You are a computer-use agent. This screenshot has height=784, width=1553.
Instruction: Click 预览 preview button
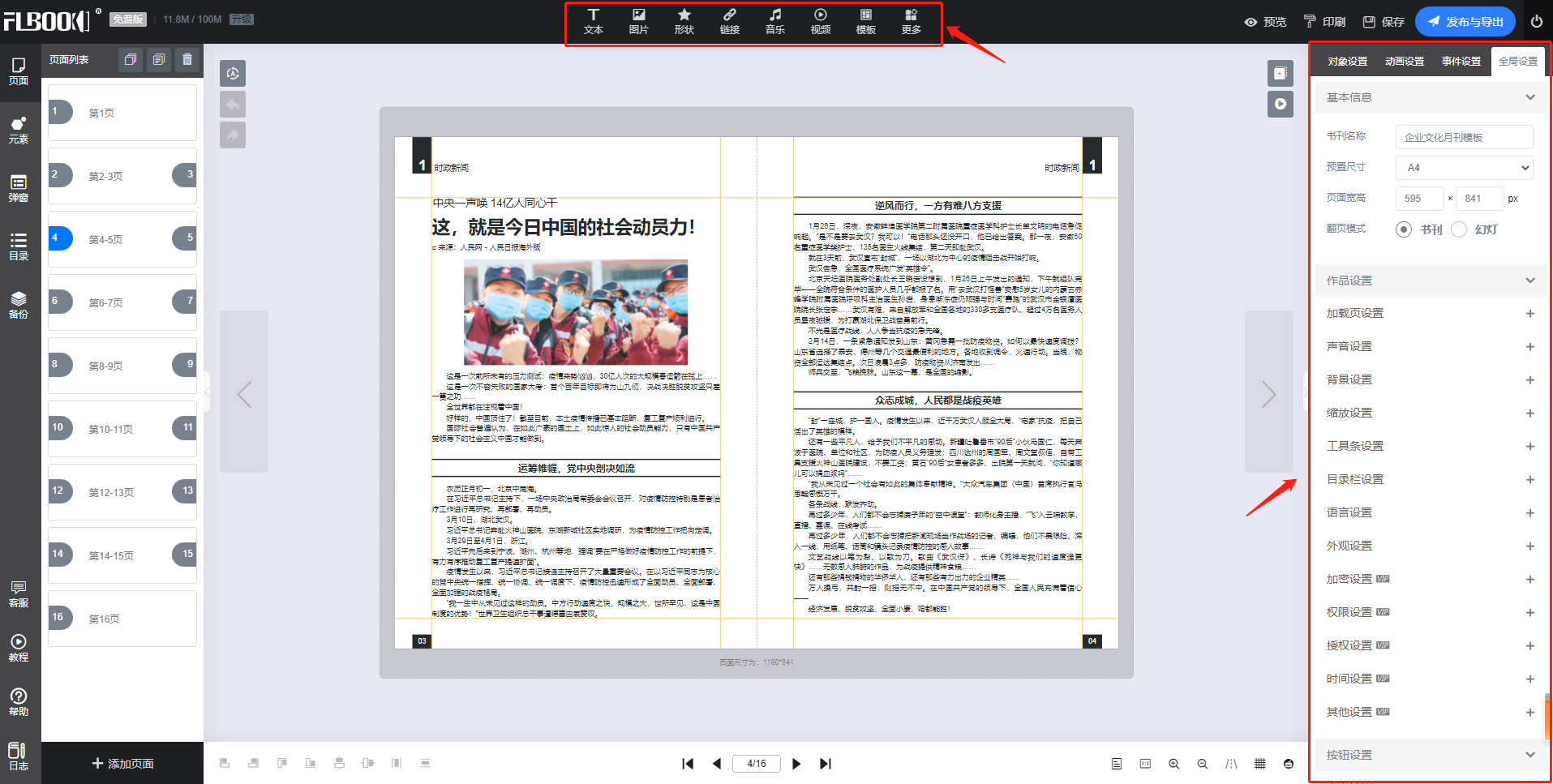pyautogui.click(x=1265, y=22)
